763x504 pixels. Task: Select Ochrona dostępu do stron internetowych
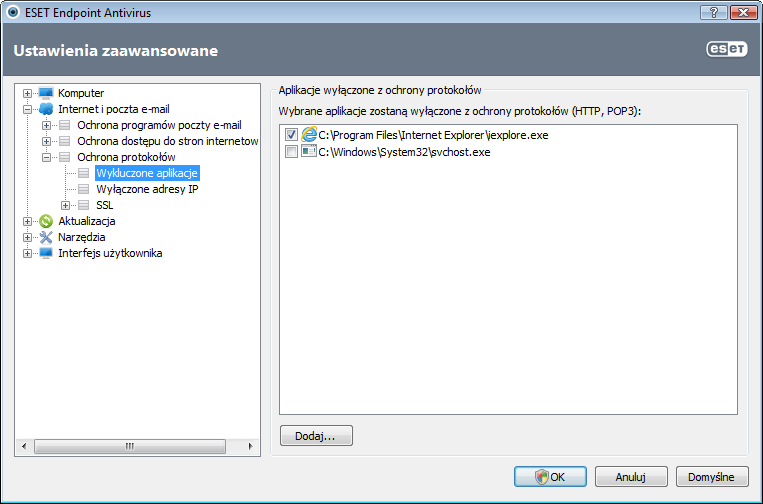(167, 142)
